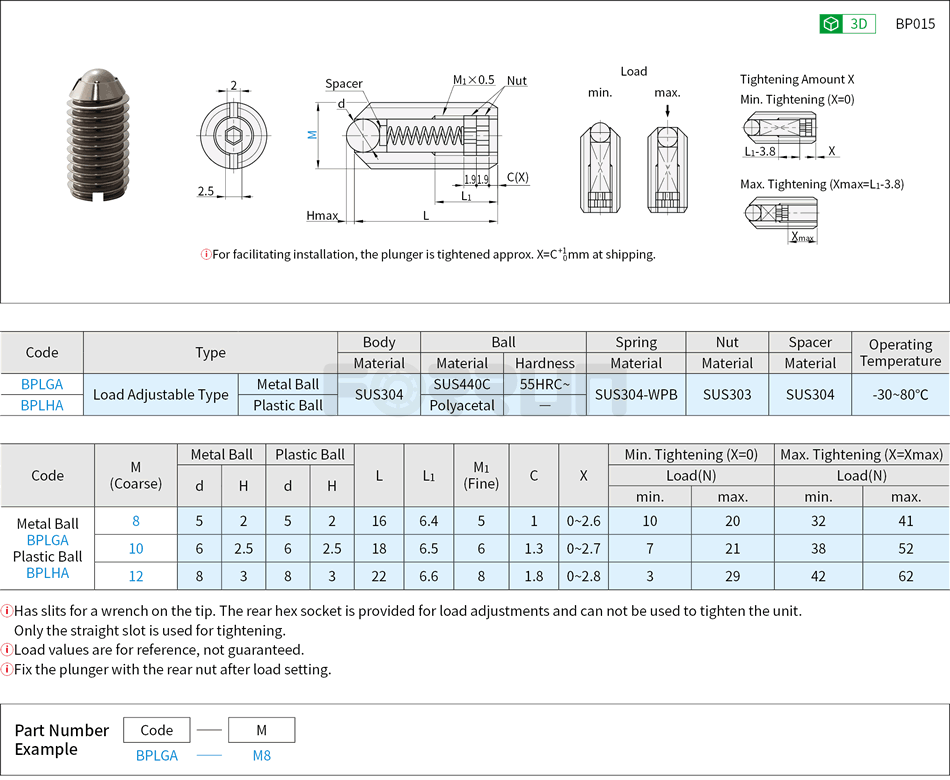Click the green cube icon
The image size is (950, 780).
tap(829, 23)
